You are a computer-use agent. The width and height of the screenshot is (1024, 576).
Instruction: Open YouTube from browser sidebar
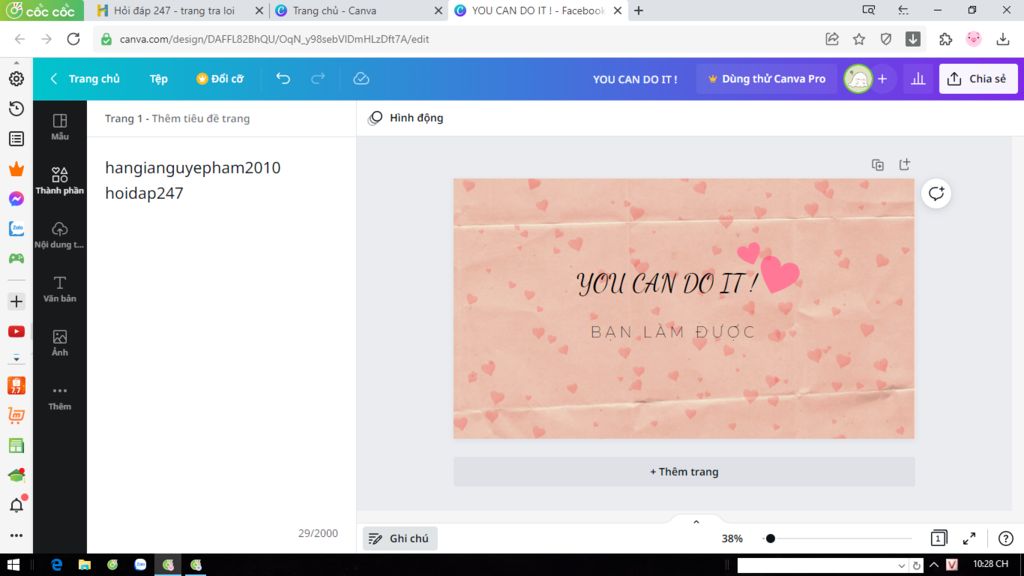coord(16,332)
